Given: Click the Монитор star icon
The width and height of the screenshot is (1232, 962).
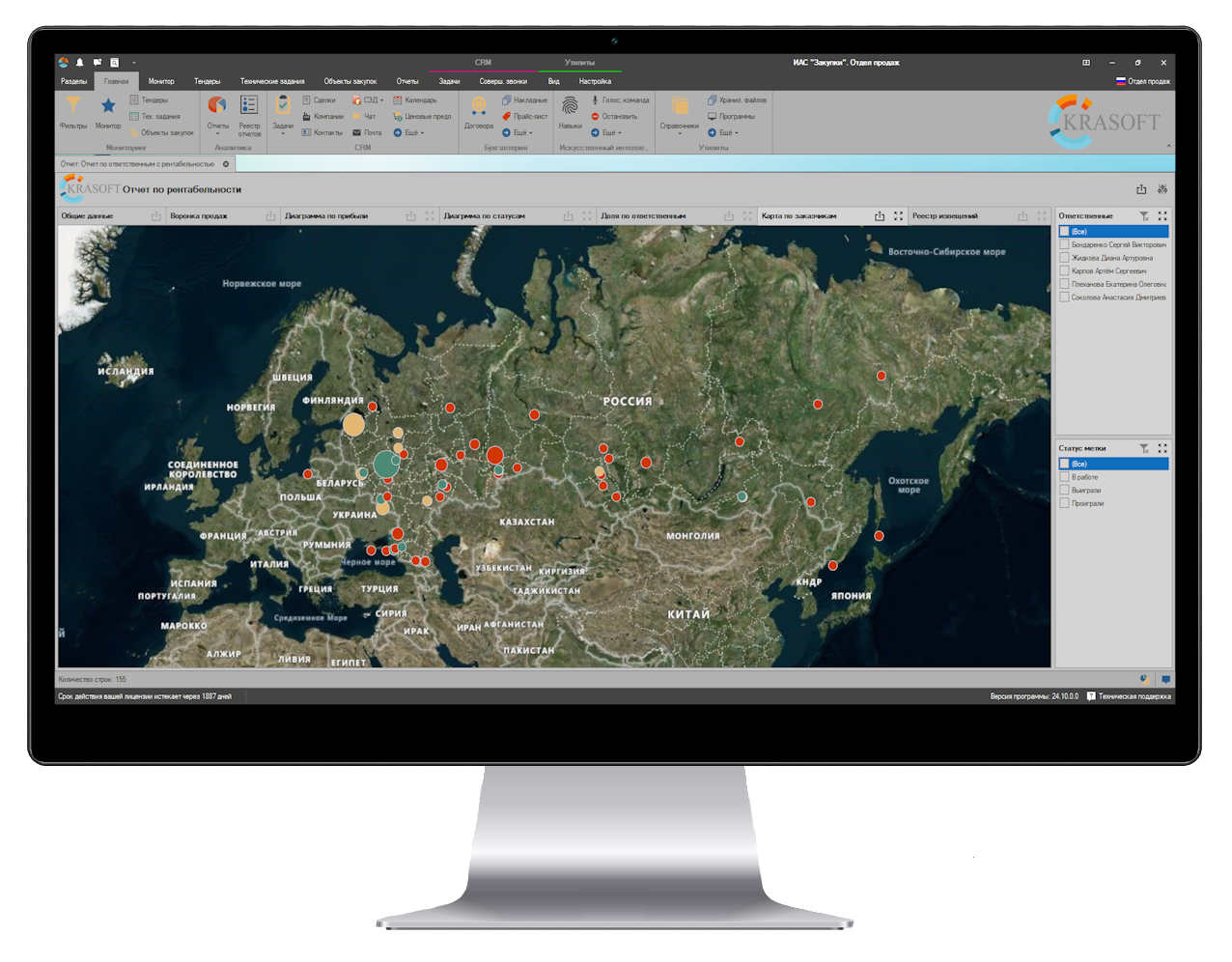Looking at the screenshot, I should (x=108, y=109).
